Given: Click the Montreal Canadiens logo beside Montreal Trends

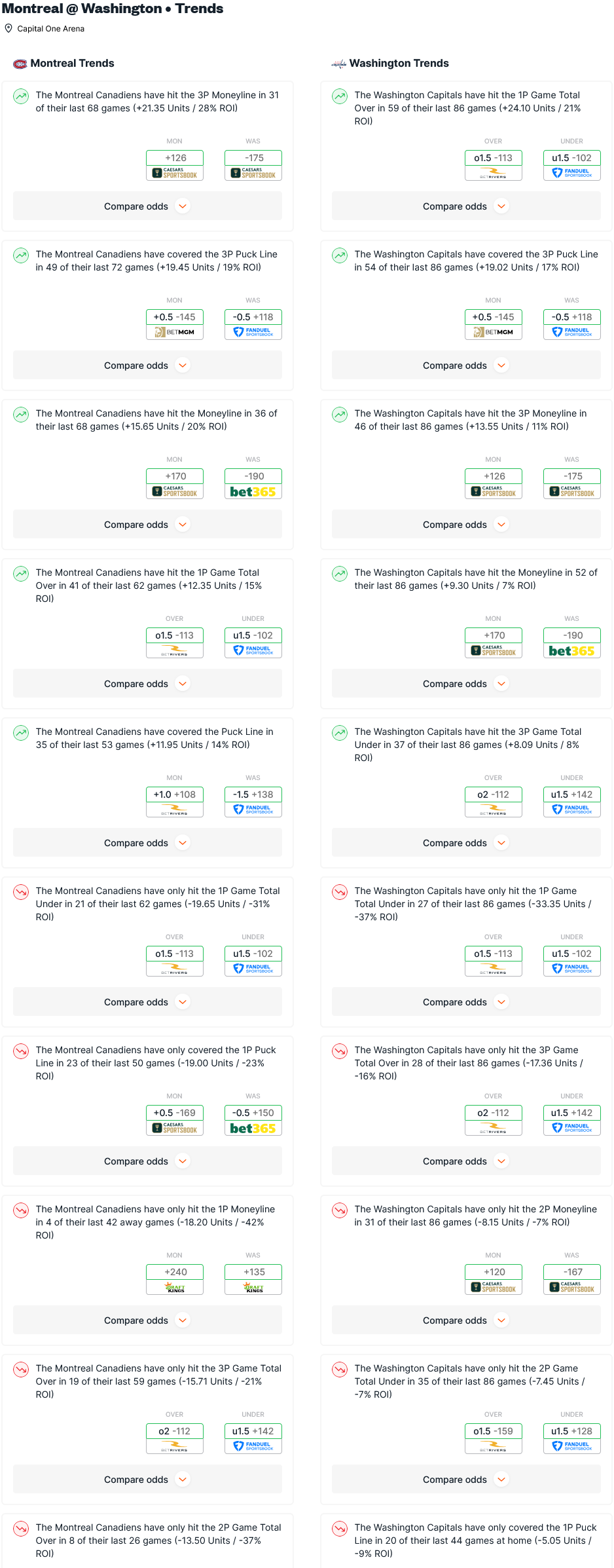Looking at the screenshot, I should [x=20, y=64].
